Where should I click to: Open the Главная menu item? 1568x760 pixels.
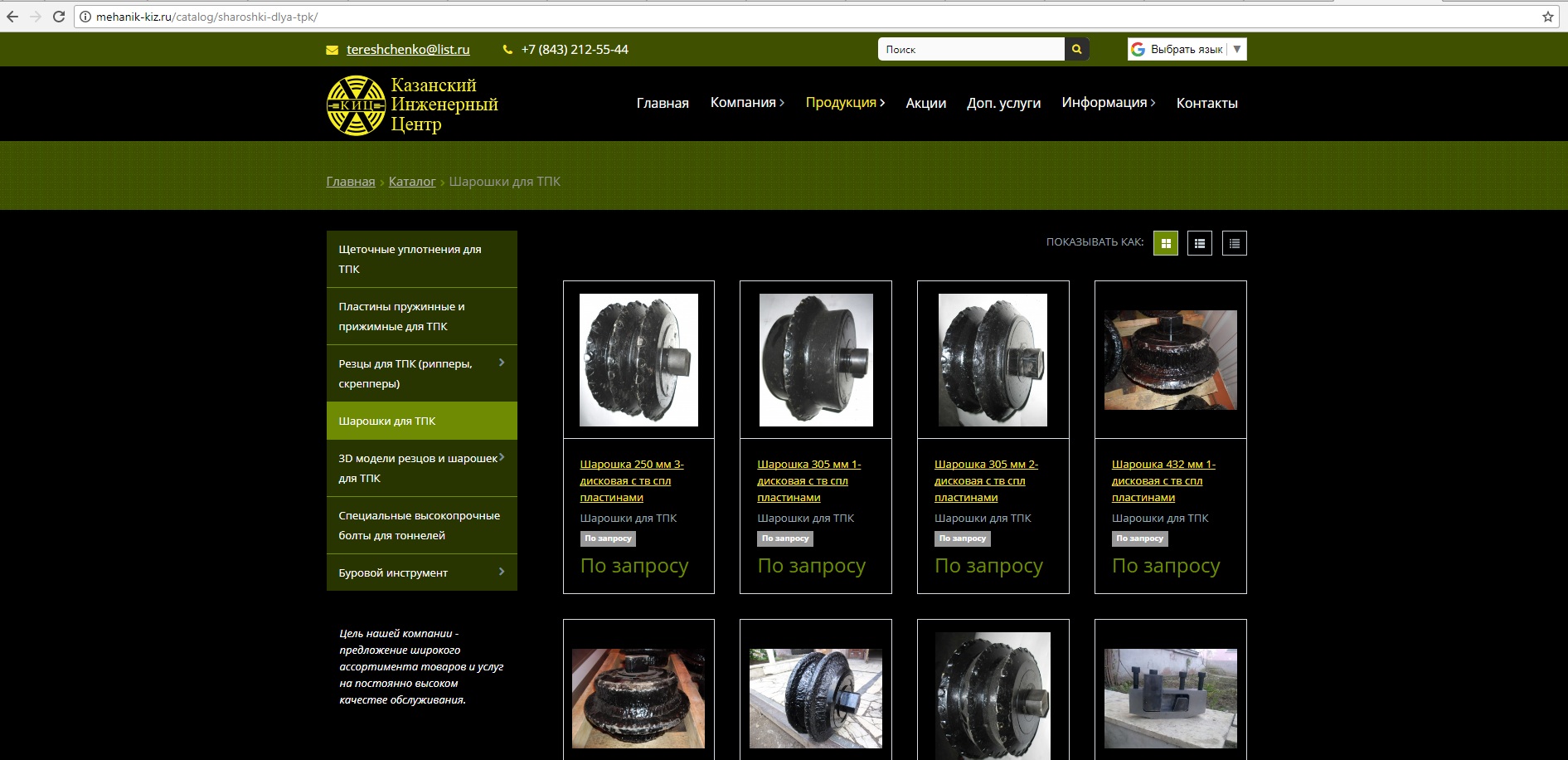click(663, 103)
